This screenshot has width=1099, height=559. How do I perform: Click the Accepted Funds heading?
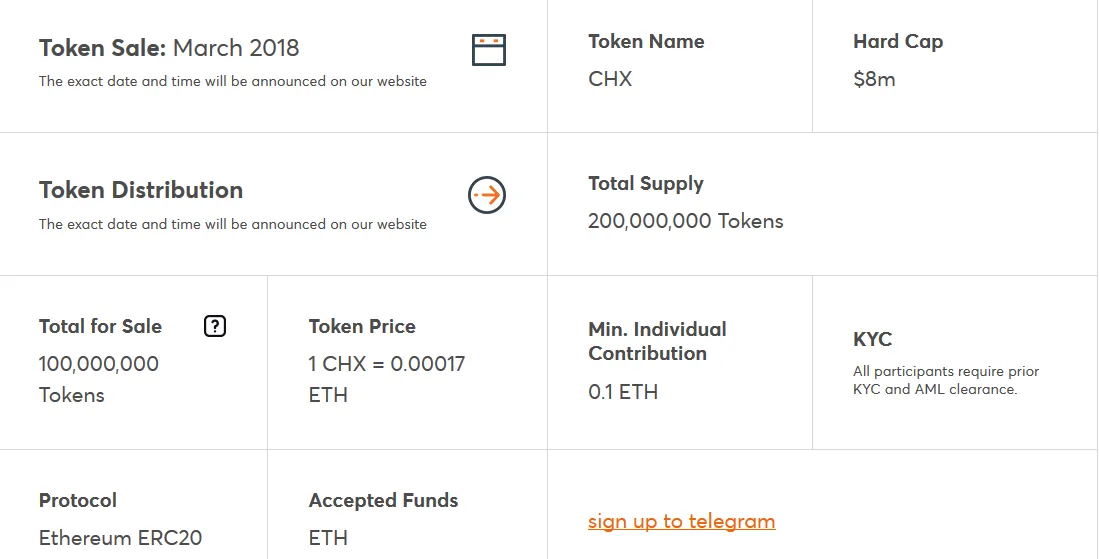(x=383, y=500)
